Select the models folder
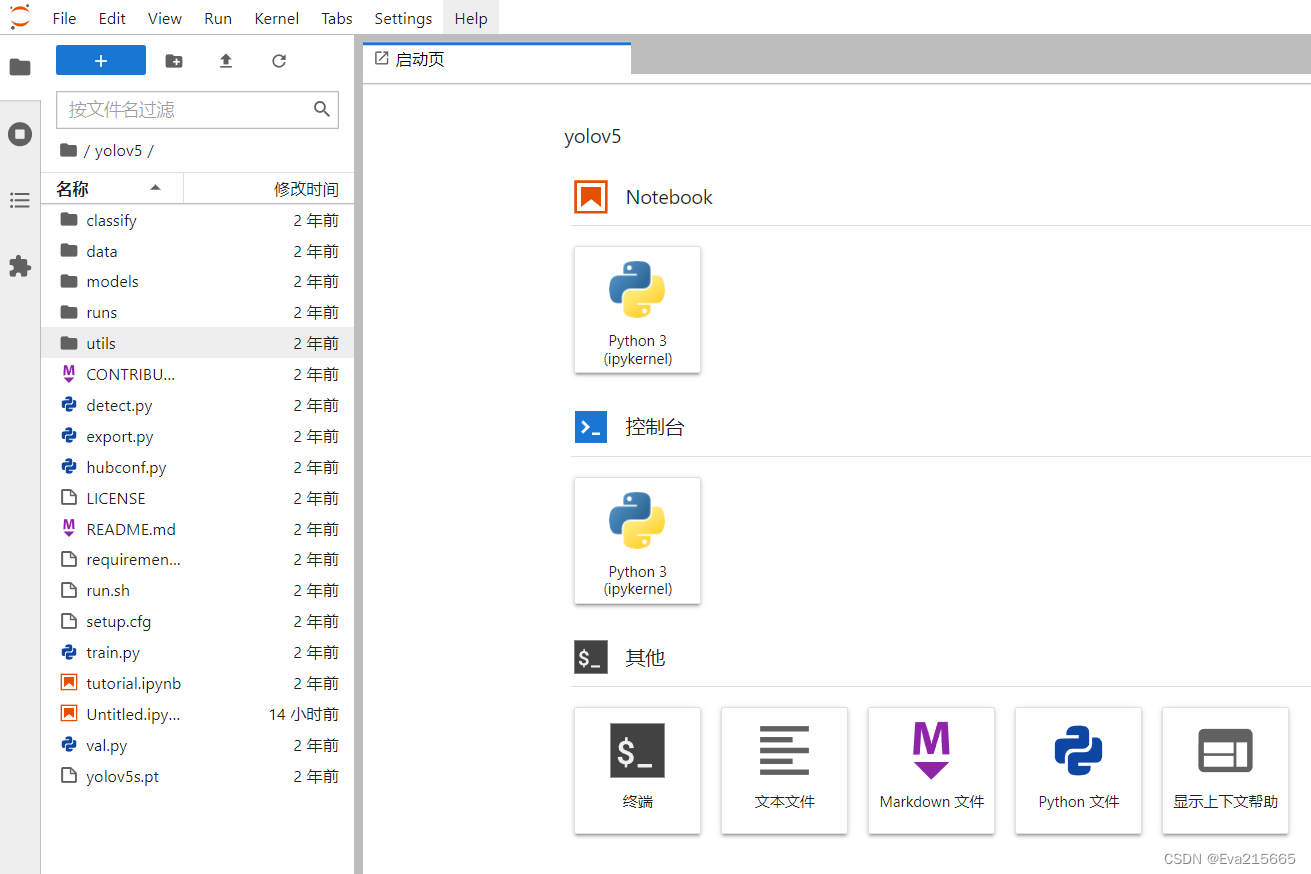This screenshot has height=874, width=1311. point(197,282)
